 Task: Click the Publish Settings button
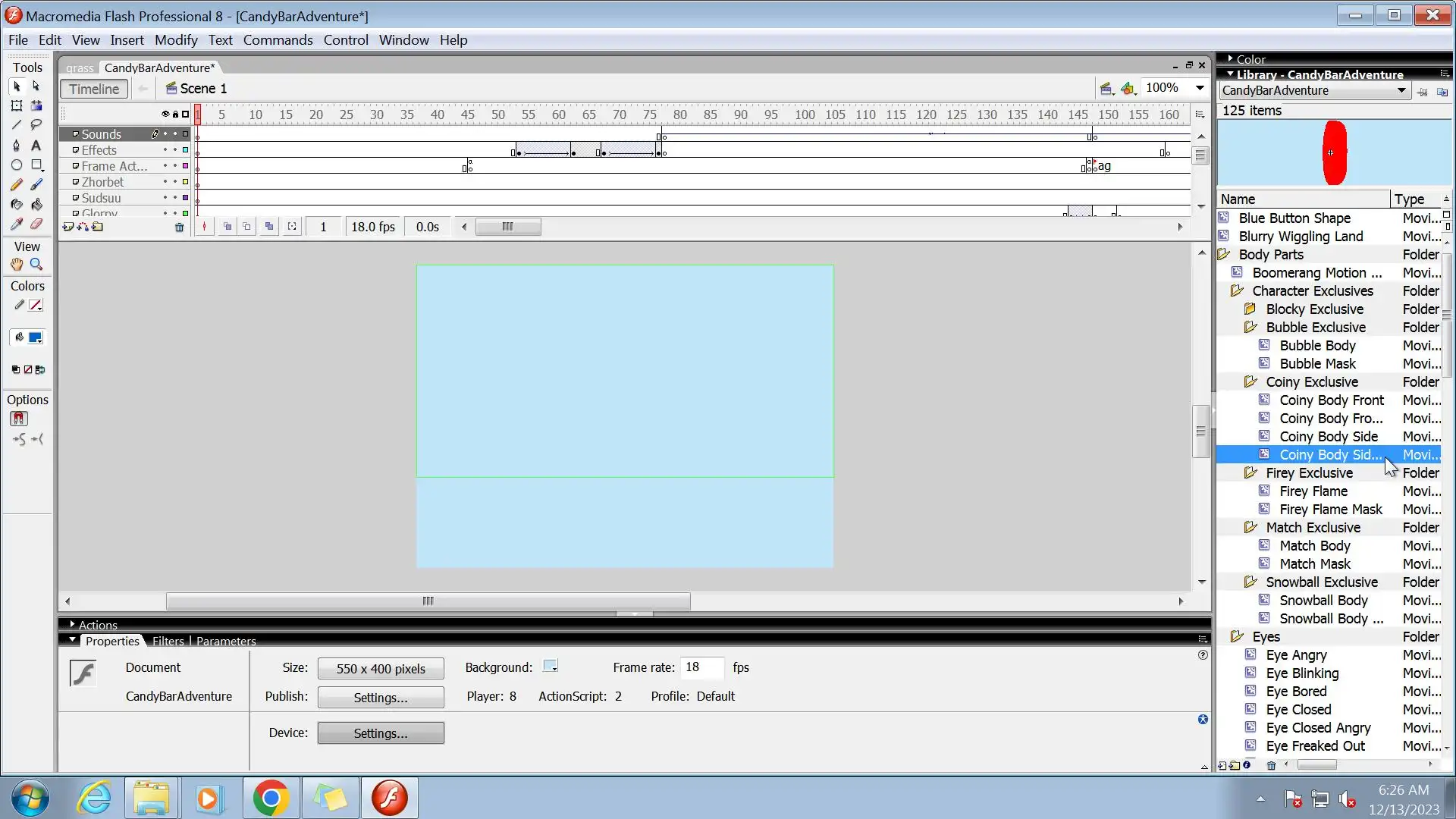pos(381,698)
